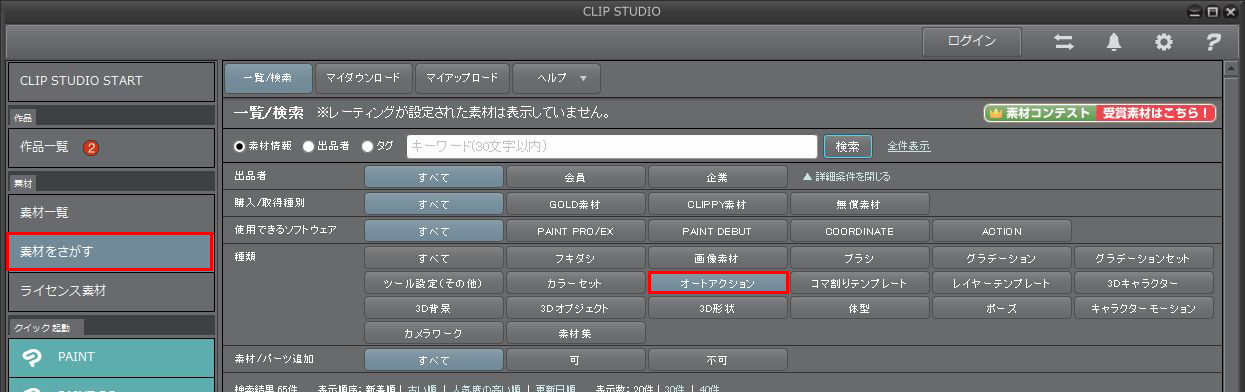Filter type by 体型
Viewport: 1245px width, 392px height.
click(x=859, y=308)
